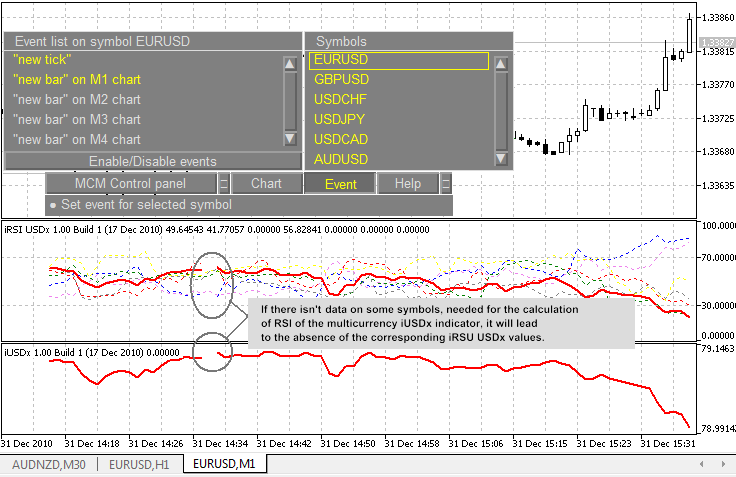The image size is (736, 477).
Task: Click the MCM Control panel title button
Action: point(131,184)
